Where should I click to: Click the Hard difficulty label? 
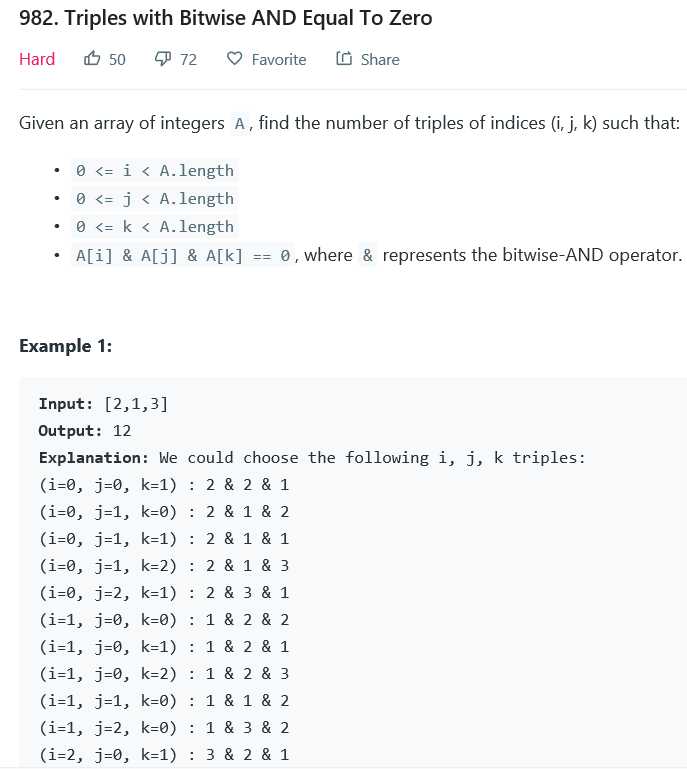37,59
